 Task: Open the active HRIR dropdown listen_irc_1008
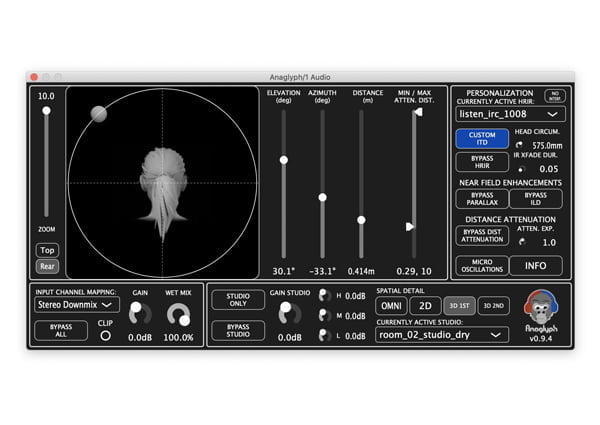(510, 114)
